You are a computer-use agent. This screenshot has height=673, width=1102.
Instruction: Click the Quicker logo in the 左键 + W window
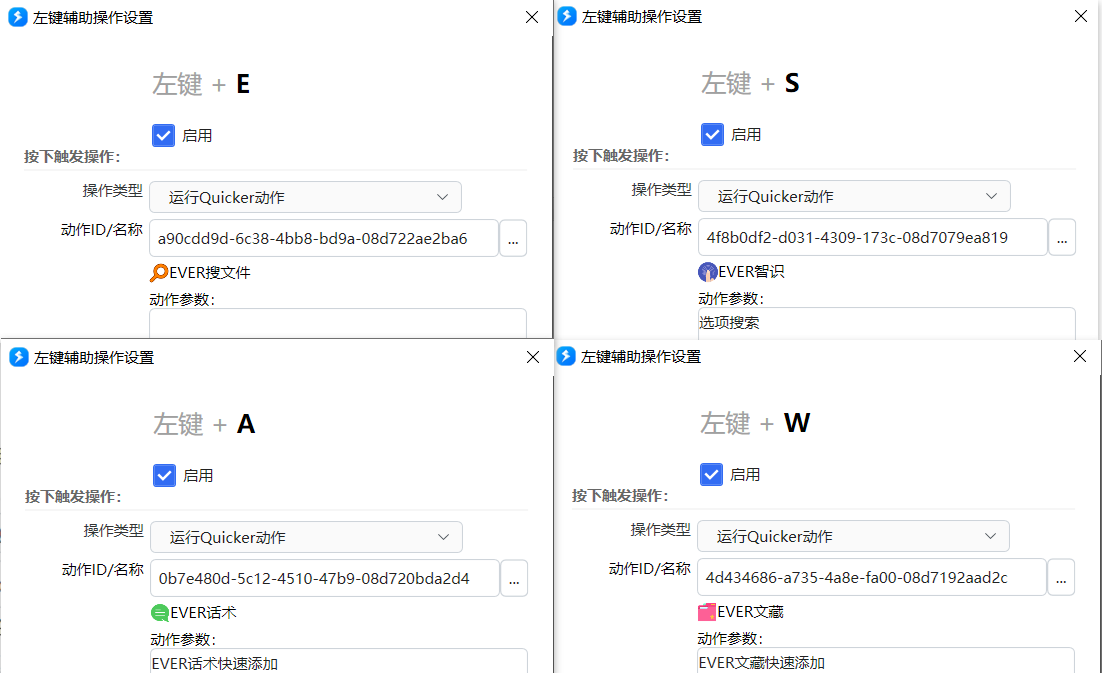click(566, 356)
